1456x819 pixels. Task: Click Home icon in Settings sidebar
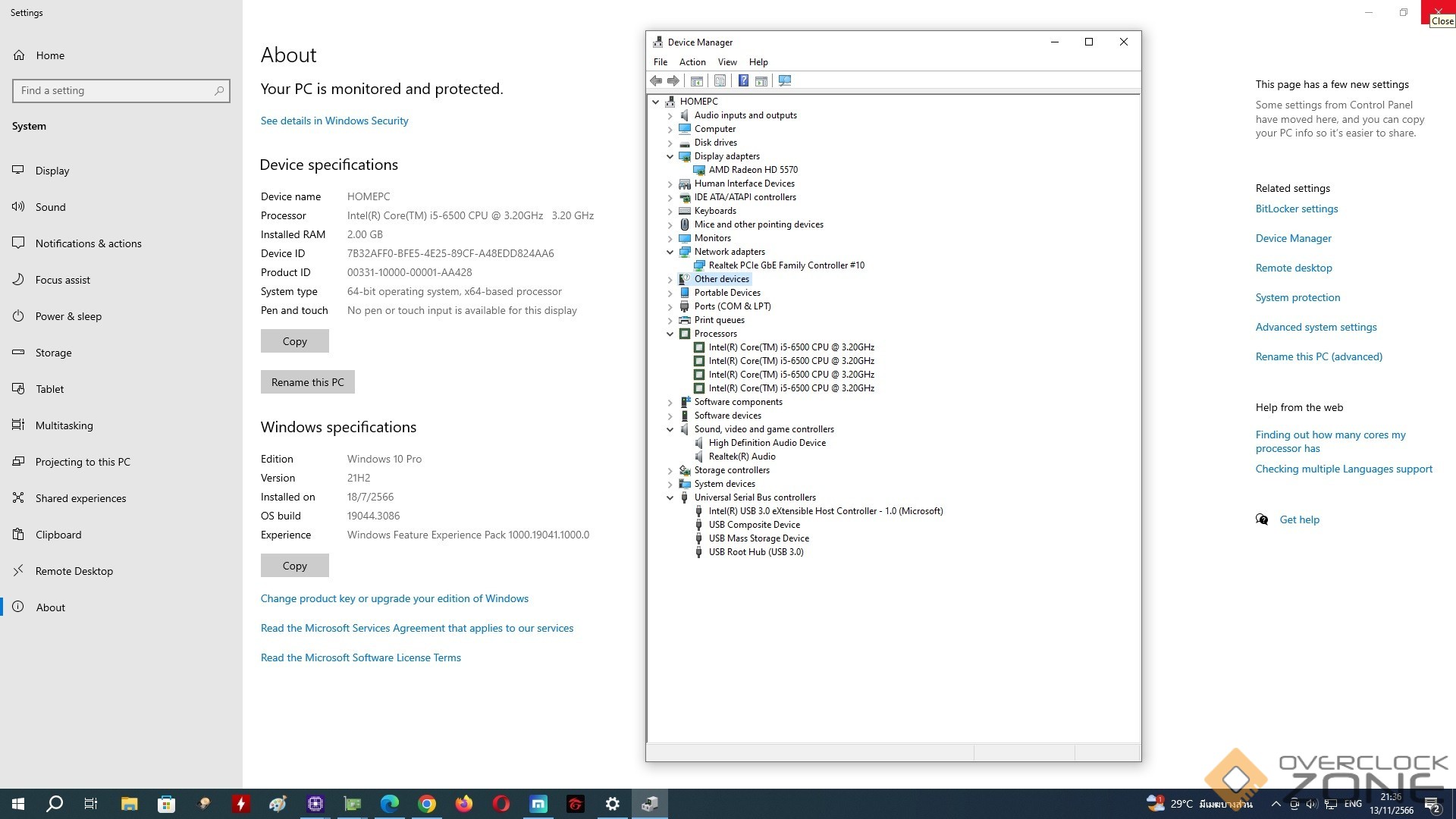click(19, 55)
